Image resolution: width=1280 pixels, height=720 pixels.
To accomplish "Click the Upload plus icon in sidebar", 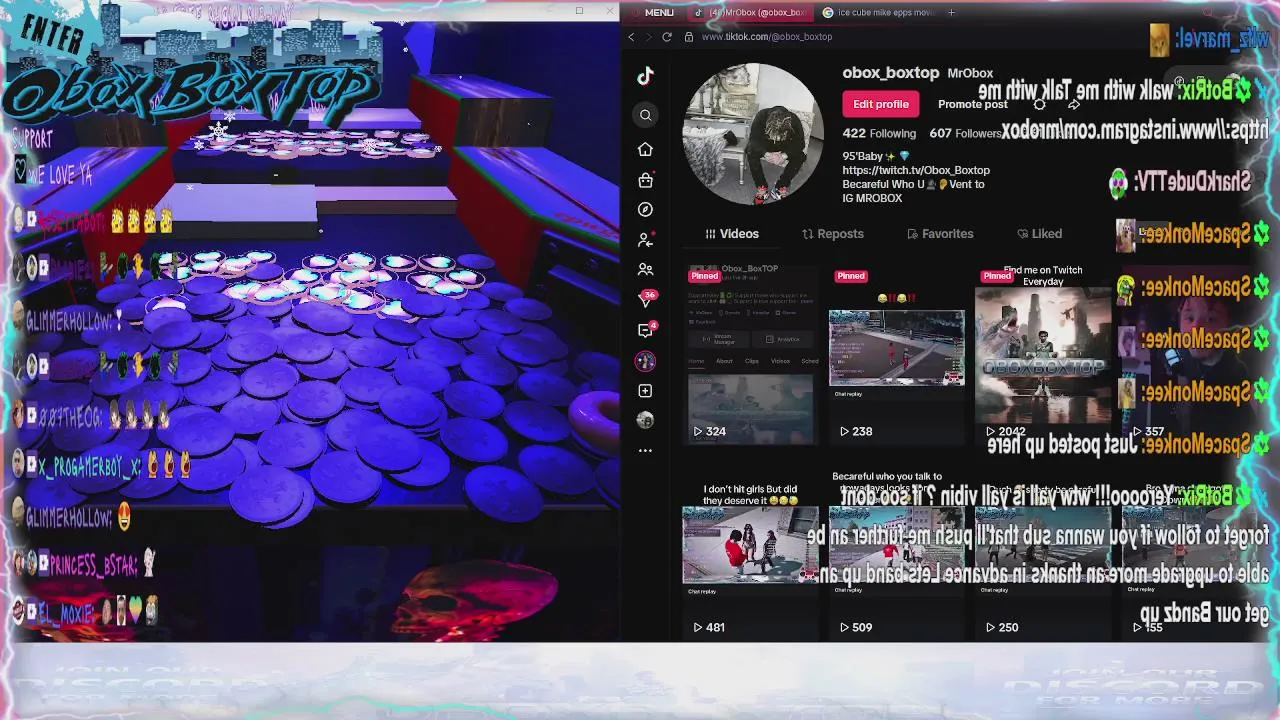I will pos(645,390).
